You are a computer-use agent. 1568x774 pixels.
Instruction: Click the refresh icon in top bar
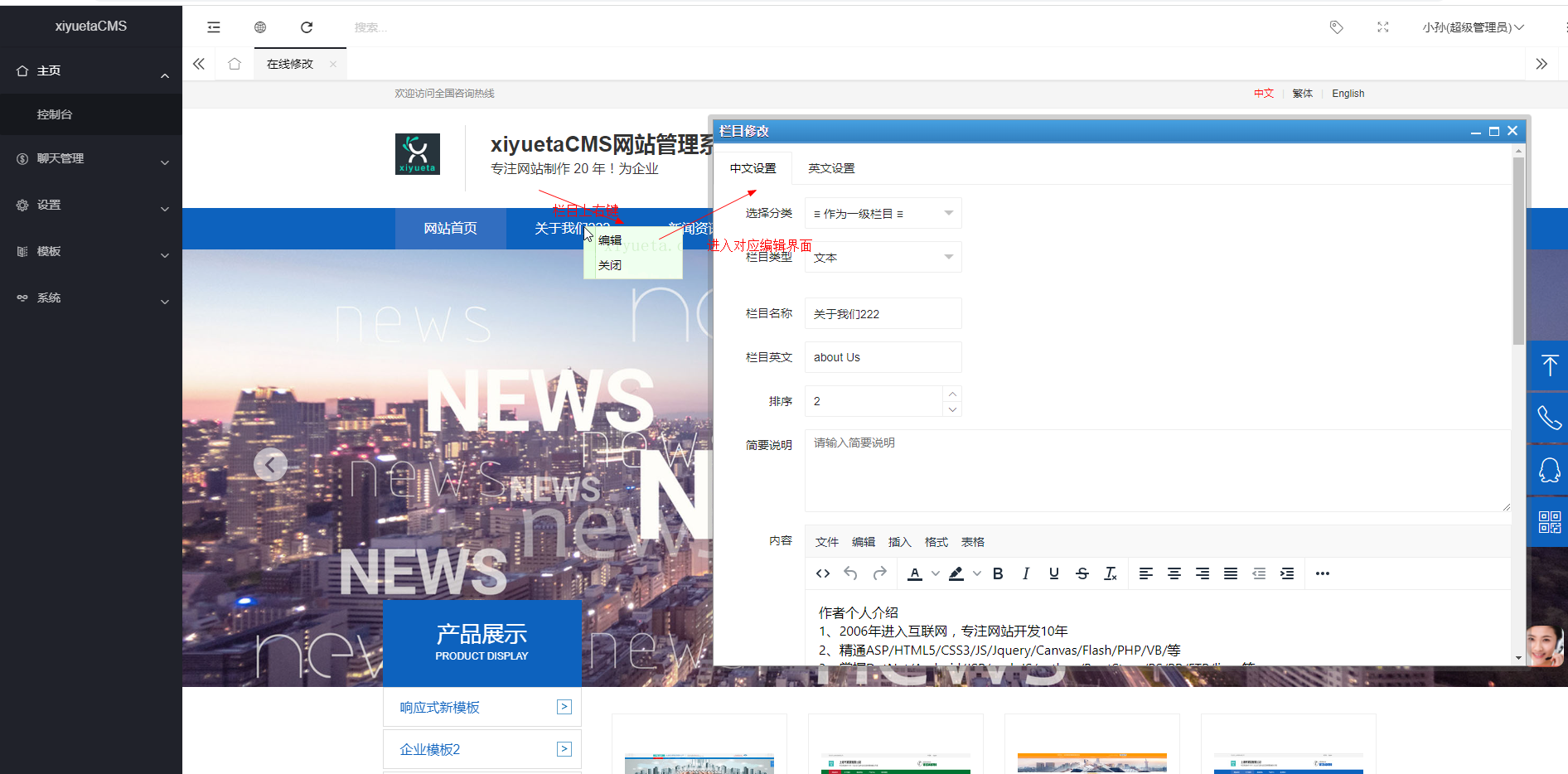[x=307, y=27]
